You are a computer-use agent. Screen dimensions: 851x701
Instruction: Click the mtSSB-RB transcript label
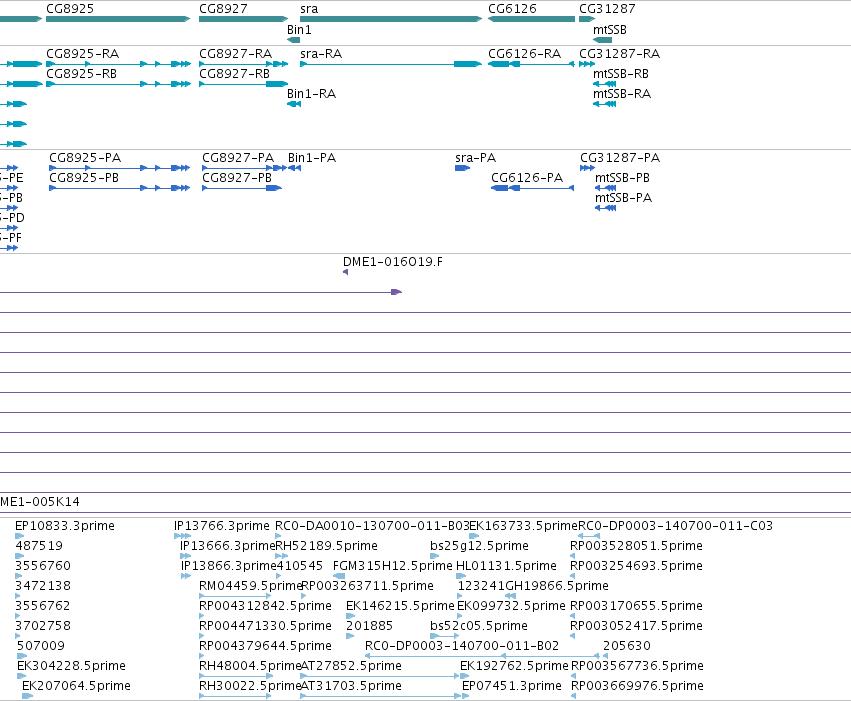pos(621,74)
